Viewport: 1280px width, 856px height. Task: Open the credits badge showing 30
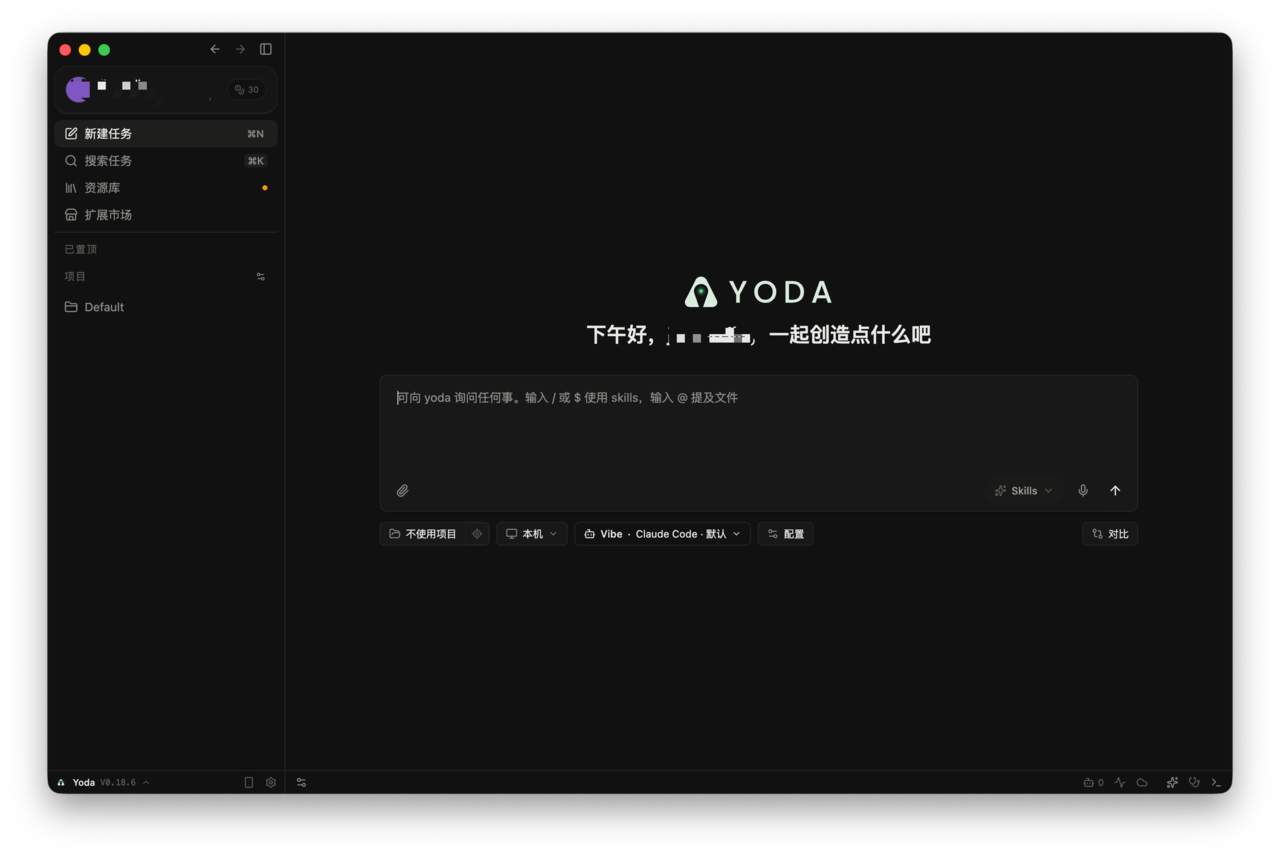246,90
